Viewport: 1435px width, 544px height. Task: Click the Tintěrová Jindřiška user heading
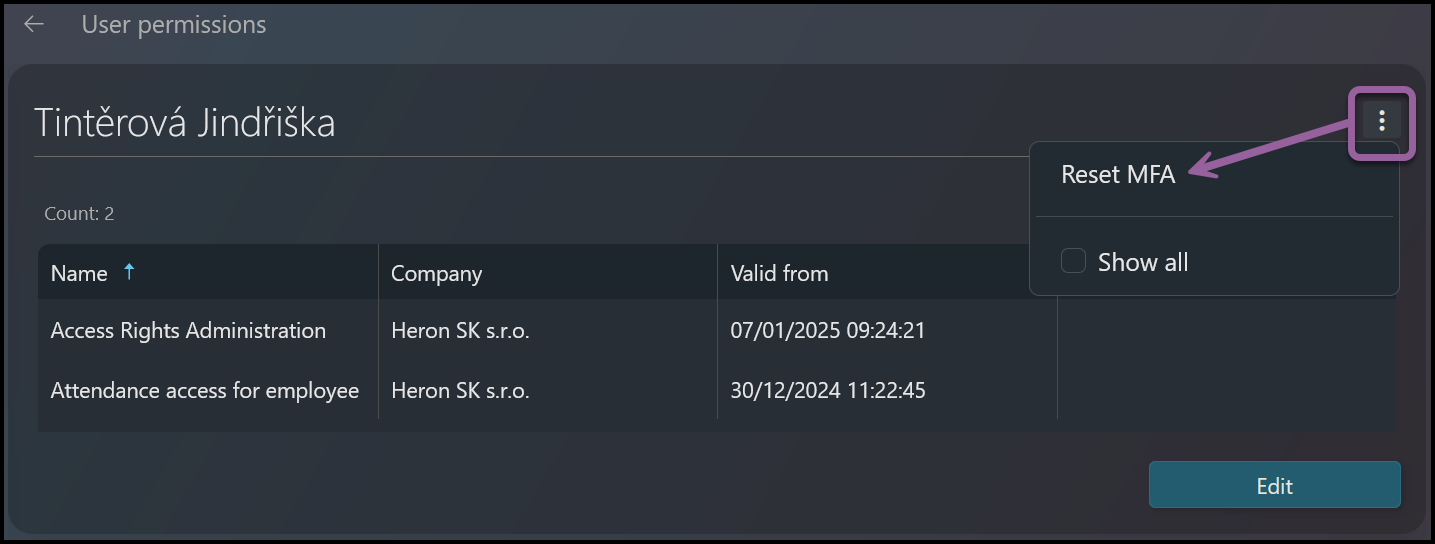[185, 122]
